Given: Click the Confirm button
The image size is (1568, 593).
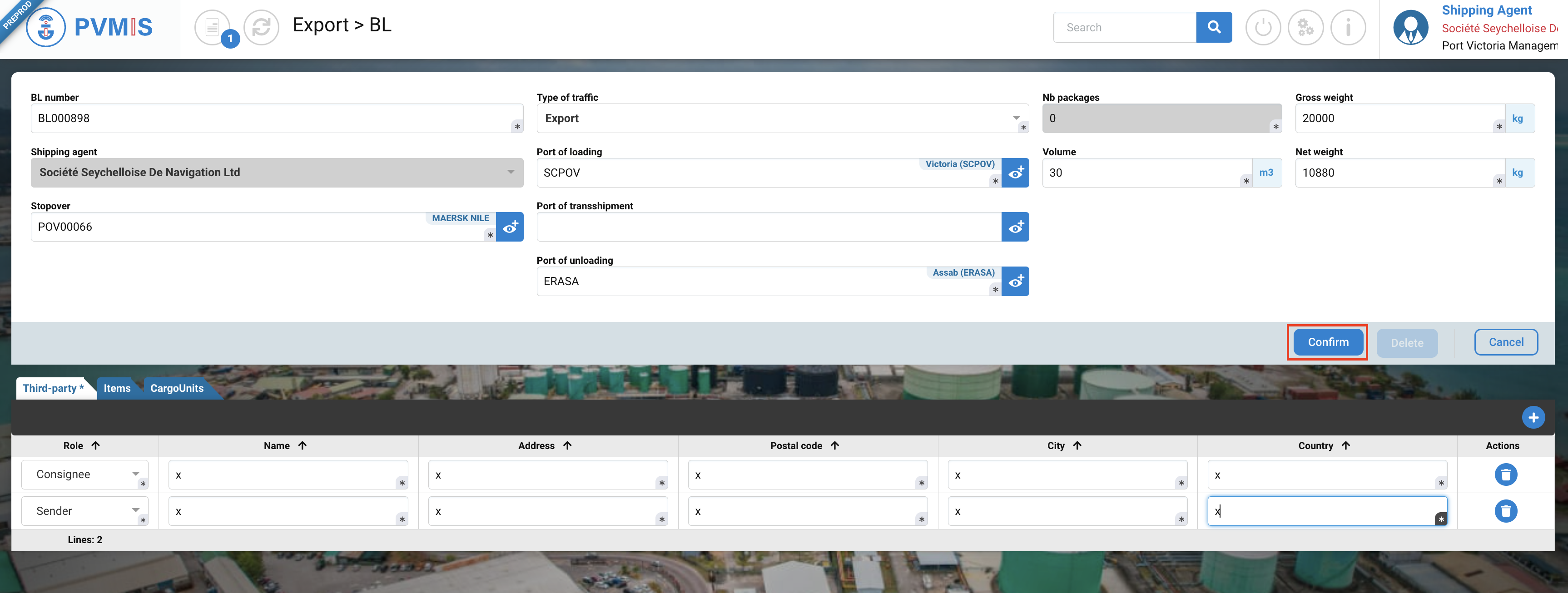Looking at the screenshot, I should 1328,342.
